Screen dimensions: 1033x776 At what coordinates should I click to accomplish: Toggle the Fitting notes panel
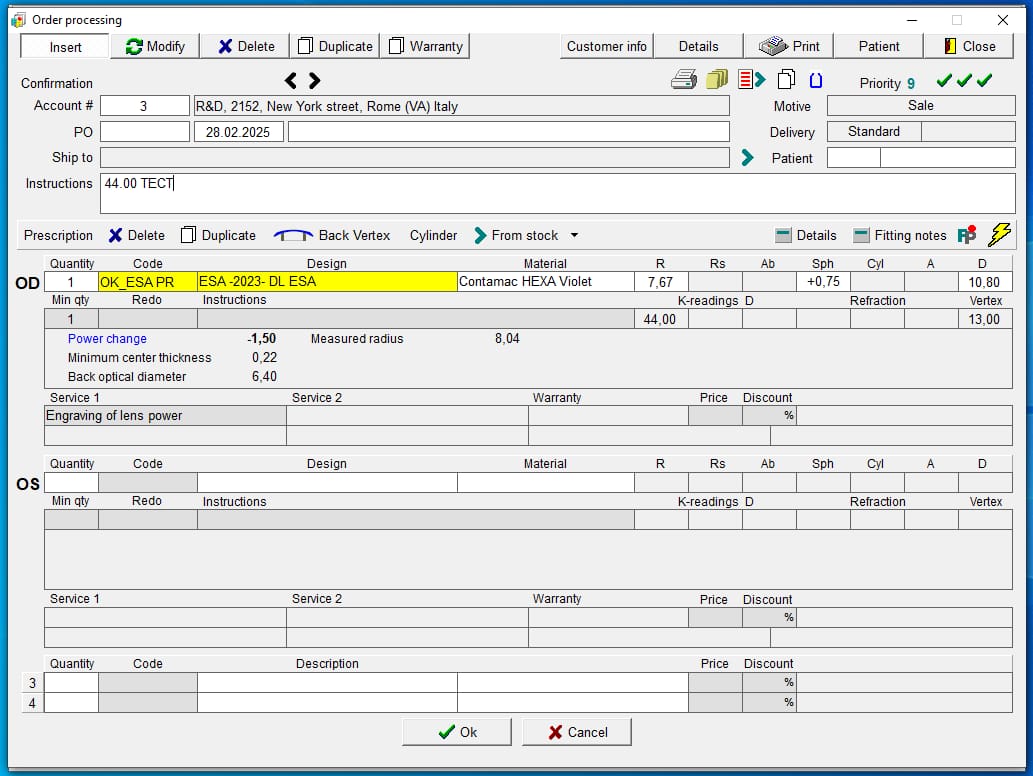click(x=900, y=235)
